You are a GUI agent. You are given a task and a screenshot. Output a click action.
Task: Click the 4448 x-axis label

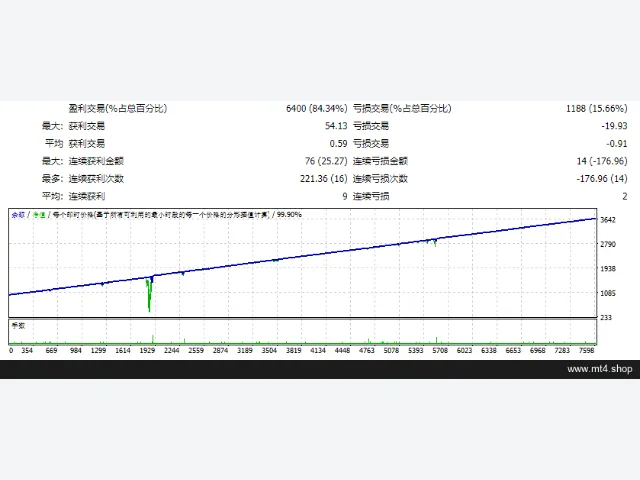pyautogui.click(x=342, y=350)
